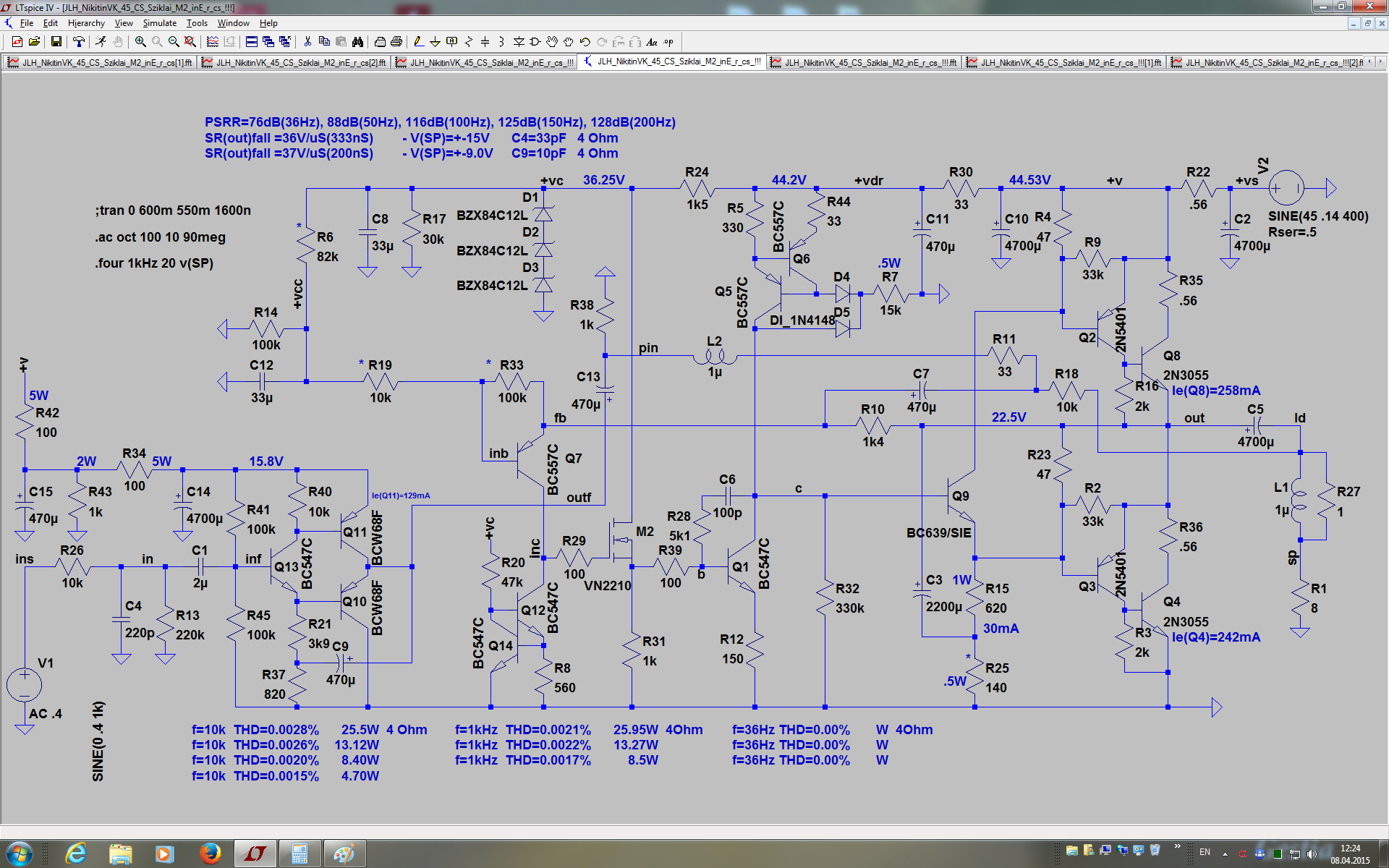Zoom to fit with the crossed magnifier
The image size is (1389, 868).
(x=190, y=42)
